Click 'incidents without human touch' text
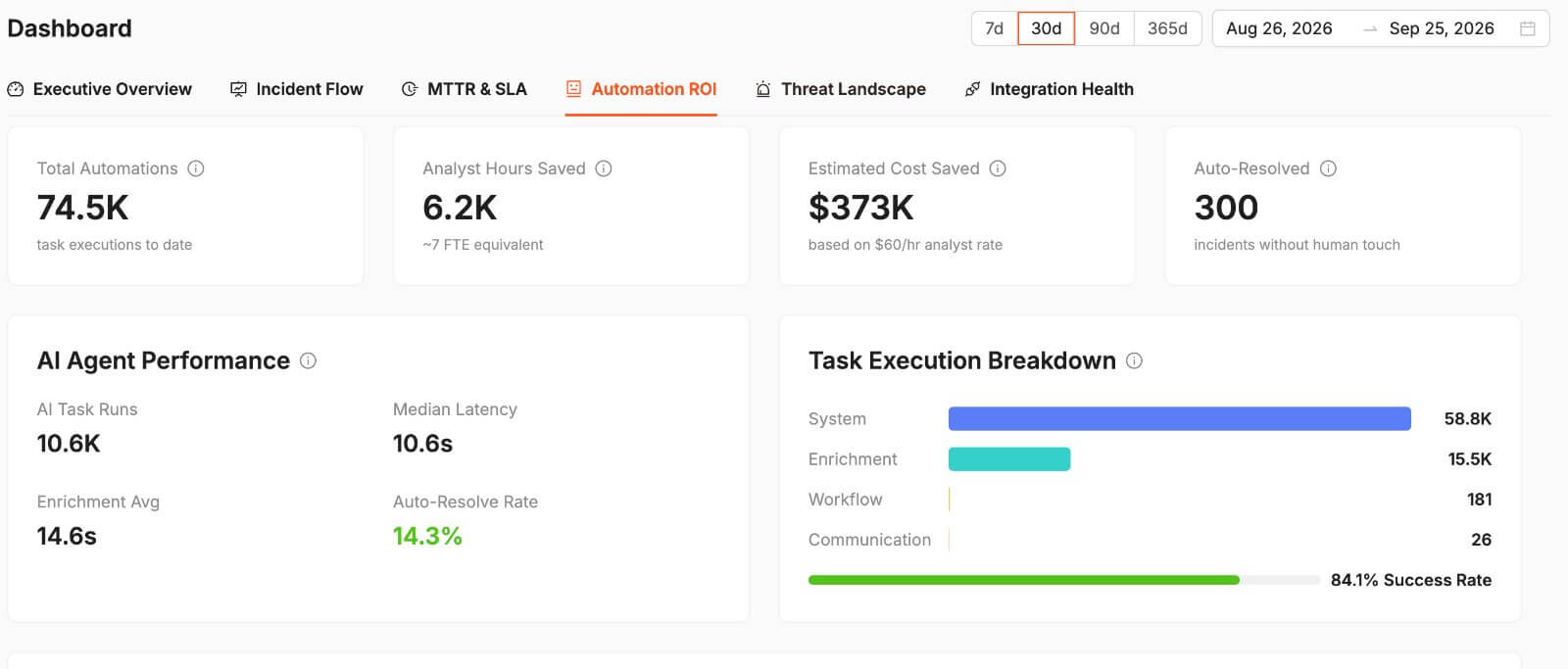The height and width of the screenshot is (669, 1568). [1297, 245]
